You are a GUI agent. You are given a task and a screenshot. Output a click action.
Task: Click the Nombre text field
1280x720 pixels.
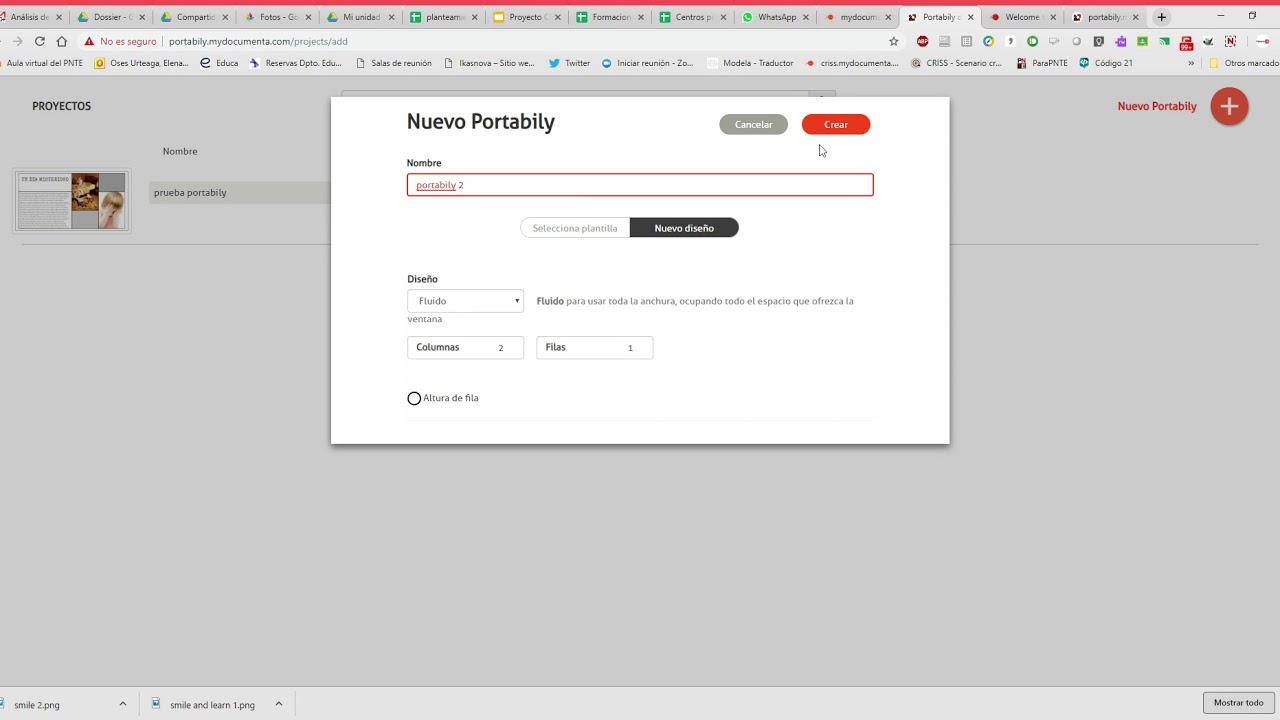(640, 185)
